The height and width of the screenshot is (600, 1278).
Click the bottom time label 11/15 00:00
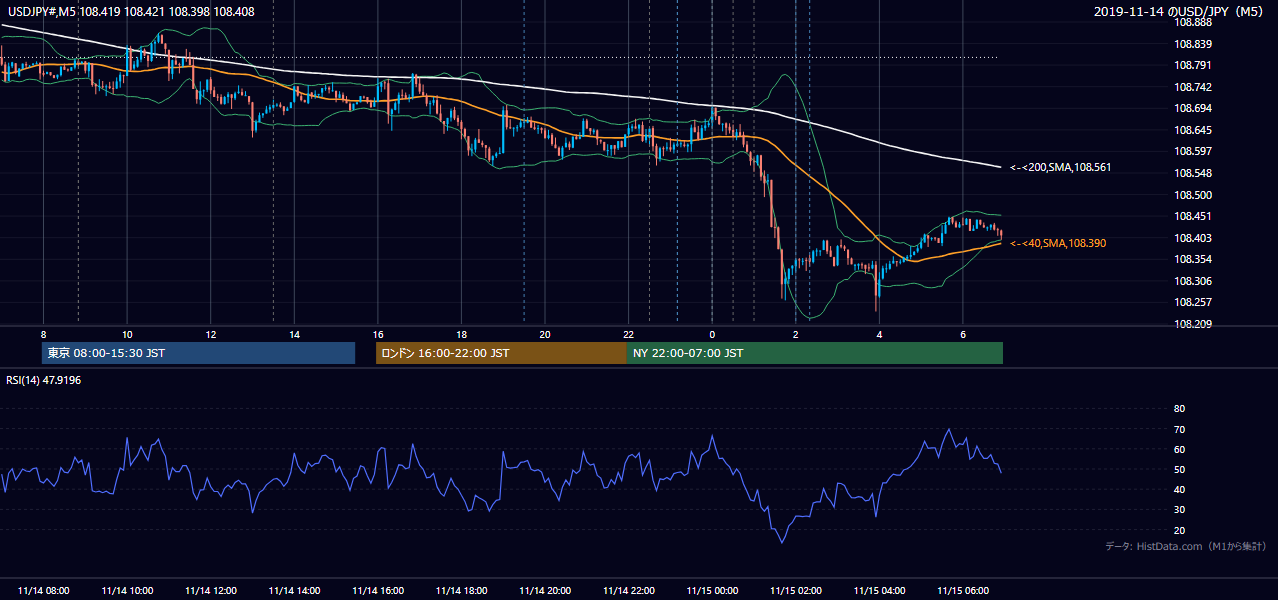click(712, 591)
